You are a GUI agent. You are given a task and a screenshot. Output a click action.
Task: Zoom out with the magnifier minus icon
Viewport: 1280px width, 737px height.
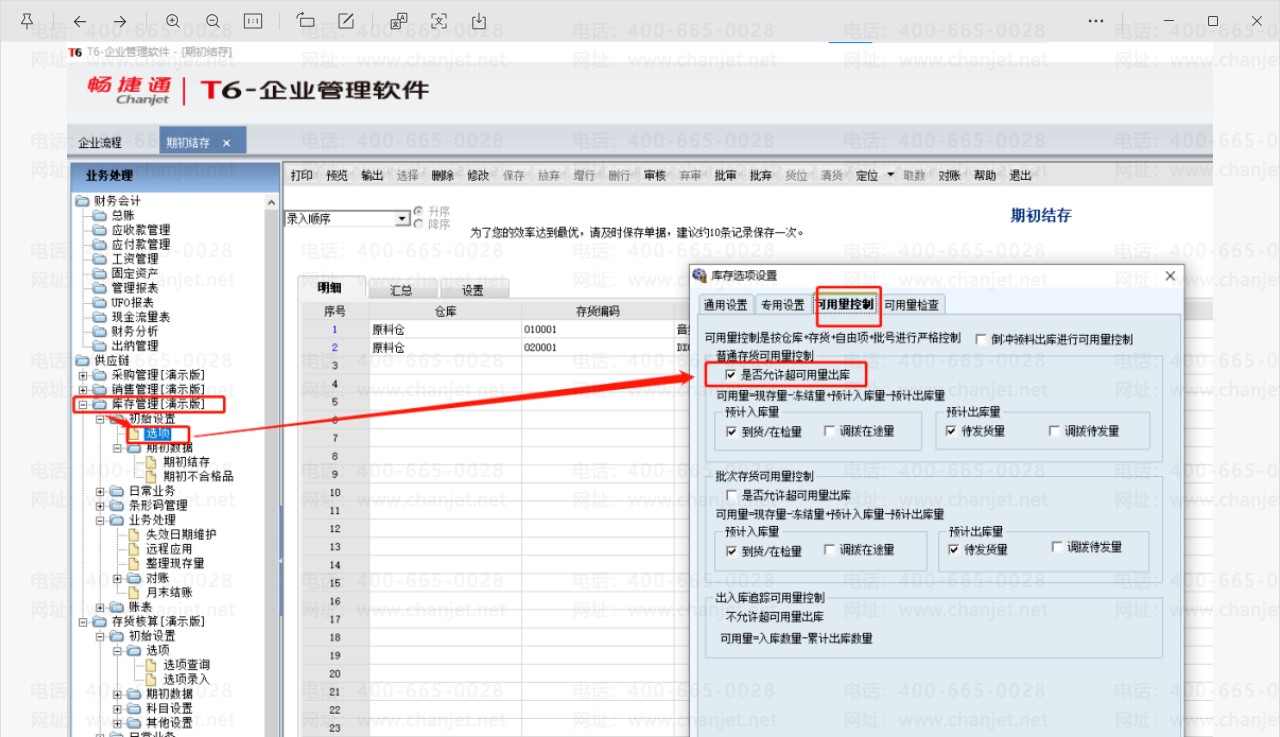point(213,21)
